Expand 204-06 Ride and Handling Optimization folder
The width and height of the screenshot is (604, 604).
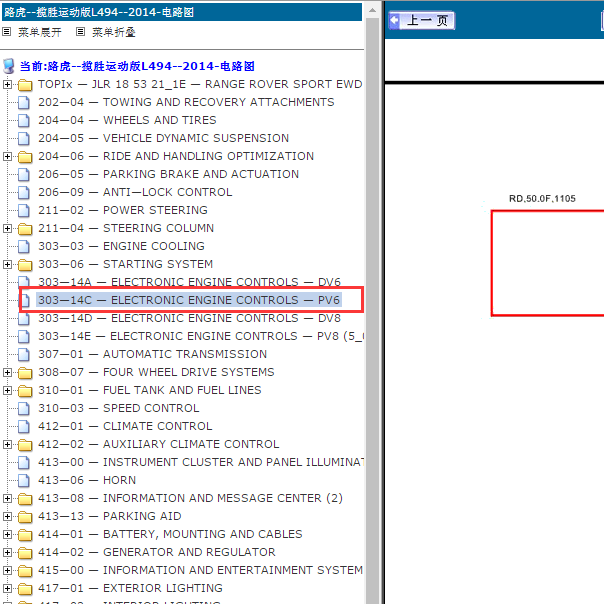point(7,156)
